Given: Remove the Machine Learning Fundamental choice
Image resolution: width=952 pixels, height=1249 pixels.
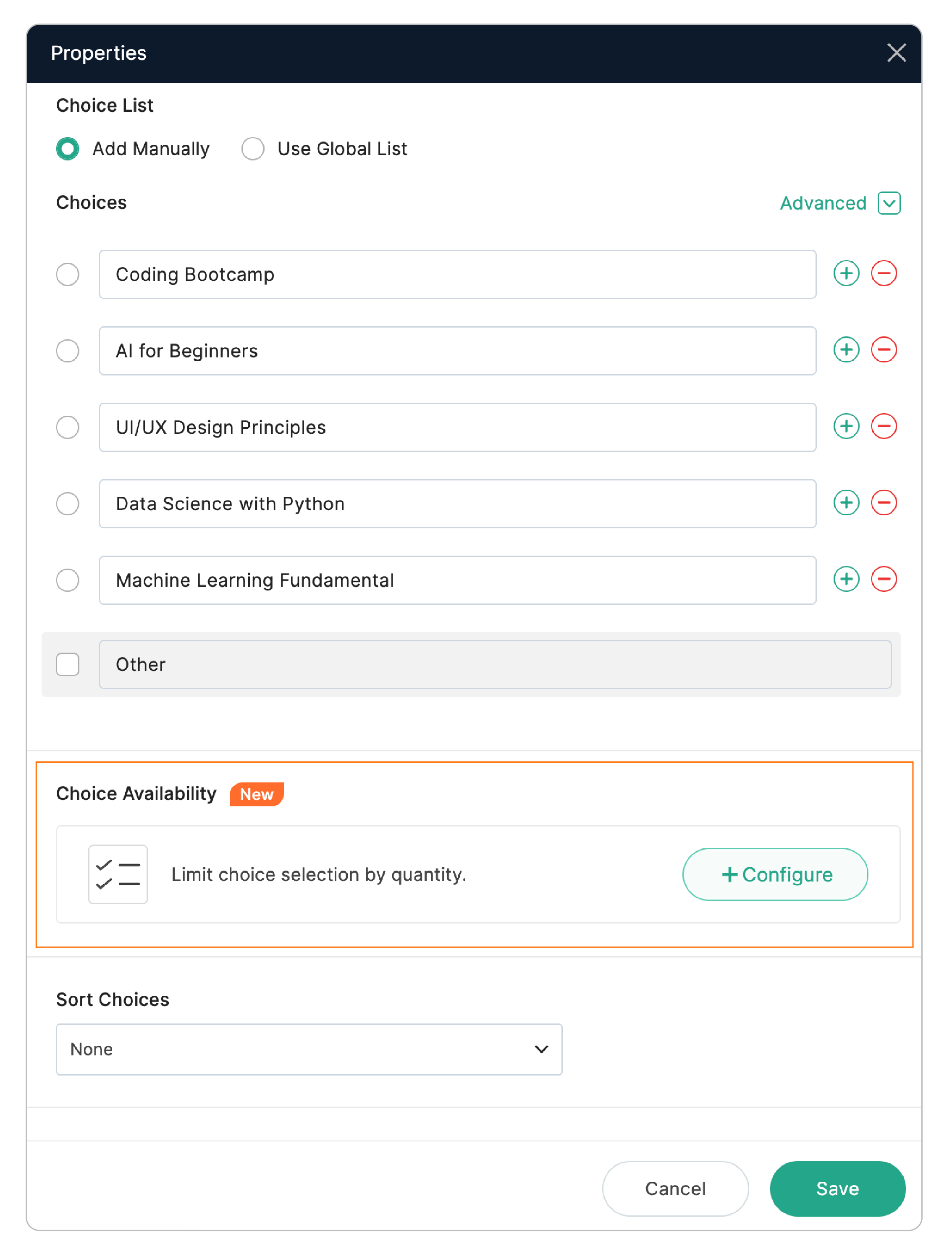Looking at the screenshot, I should [x=884, y=579].
